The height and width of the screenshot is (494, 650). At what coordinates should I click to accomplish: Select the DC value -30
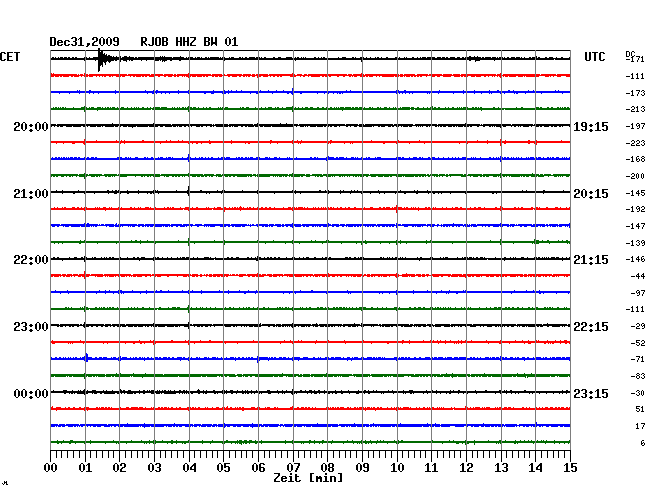point(638,393)
